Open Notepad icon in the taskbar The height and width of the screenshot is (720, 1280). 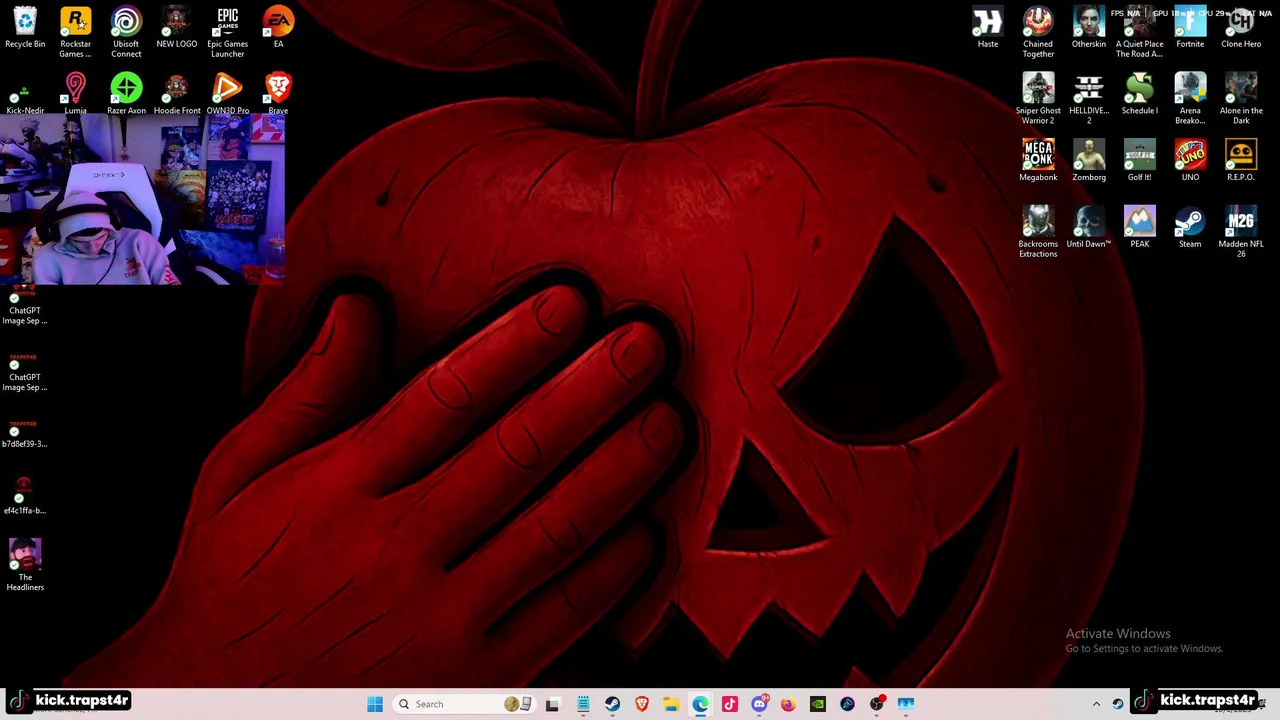(x=583, y=704)
